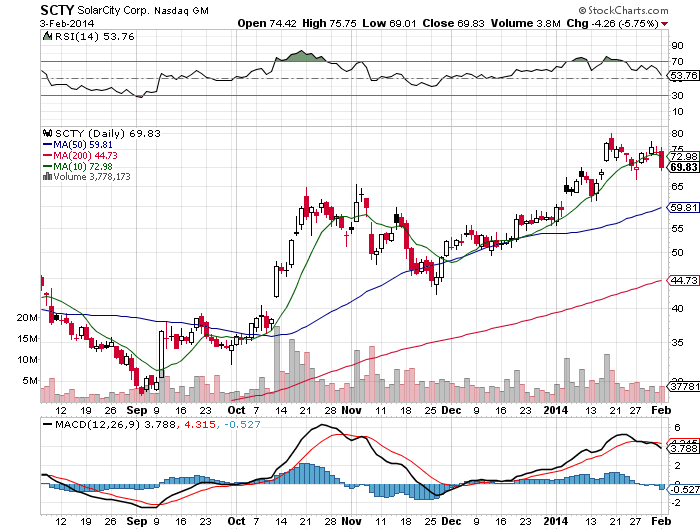
Task: Click the 90 label on the RSI axis
Action: (x=677, y=46)
